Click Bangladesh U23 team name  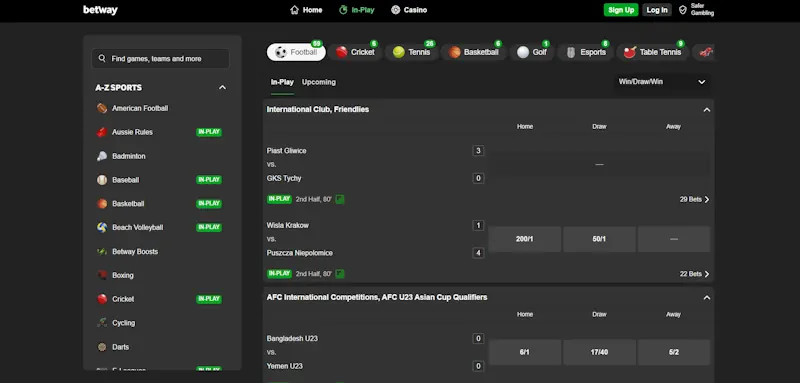click(292, 339)
